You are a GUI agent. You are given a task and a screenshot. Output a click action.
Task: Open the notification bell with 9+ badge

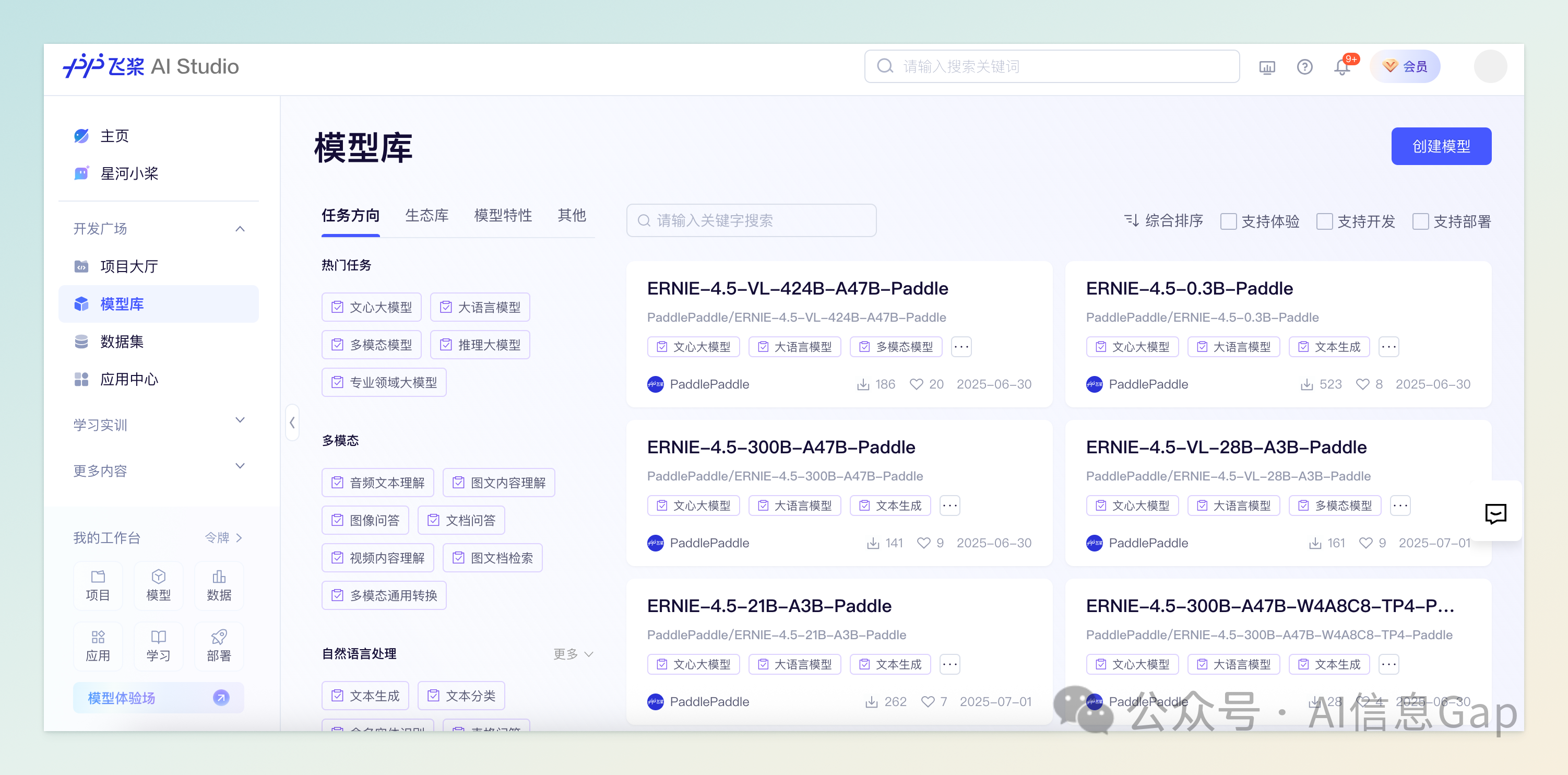pyautogui.click(x=1343, y=67)
